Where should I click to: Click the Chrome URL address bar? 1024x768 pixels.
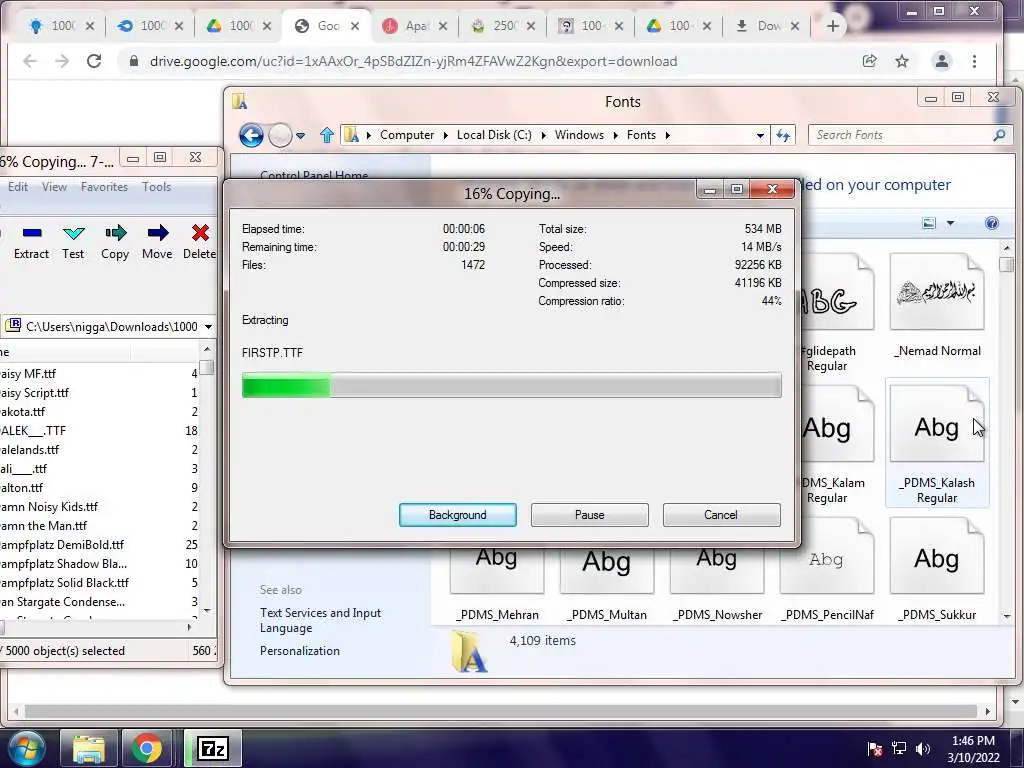click(x=490, y=61)
